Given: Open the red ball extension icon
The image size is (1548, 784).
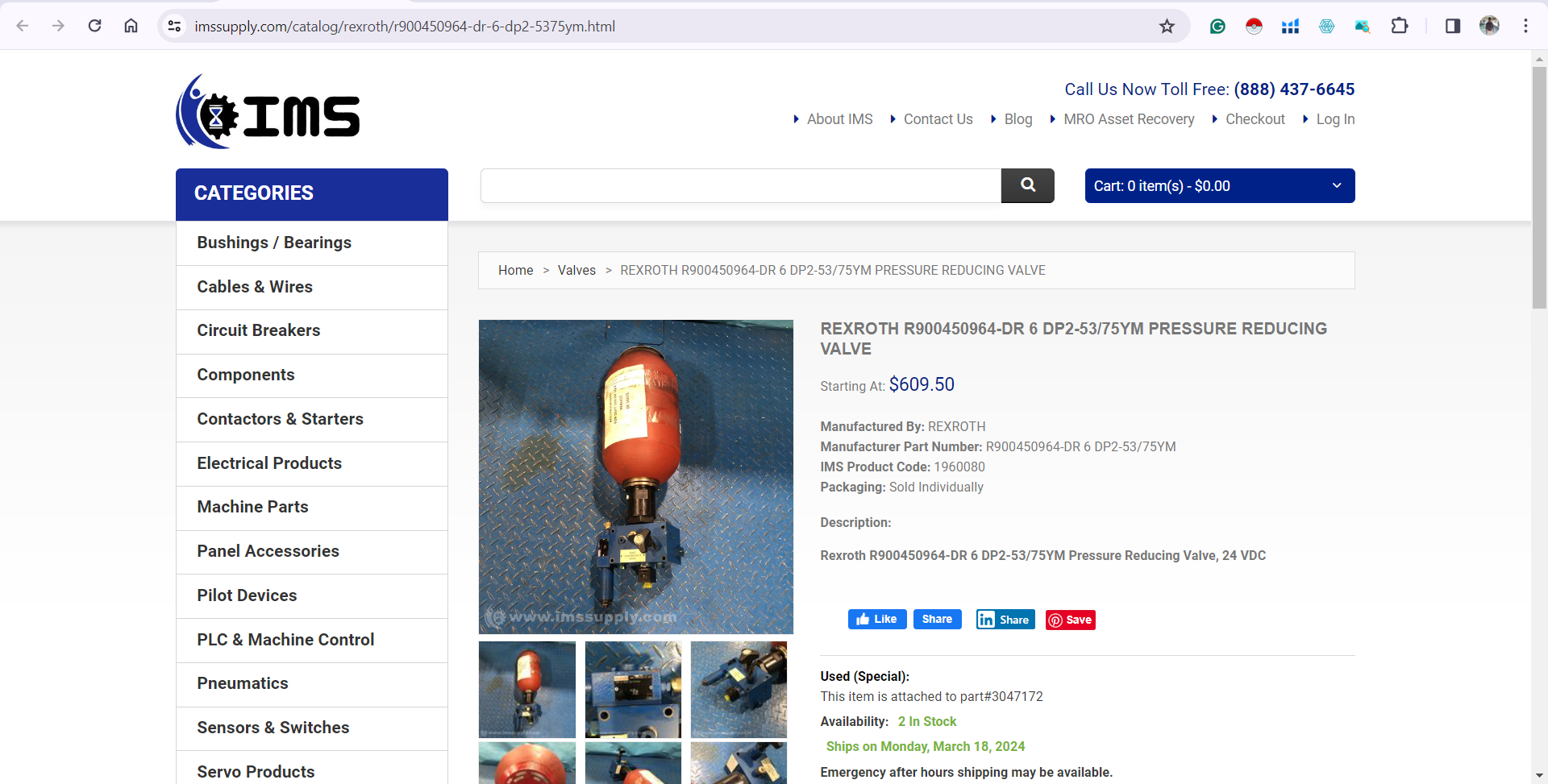Looking at the screenshot, I should pos(1254,27).
